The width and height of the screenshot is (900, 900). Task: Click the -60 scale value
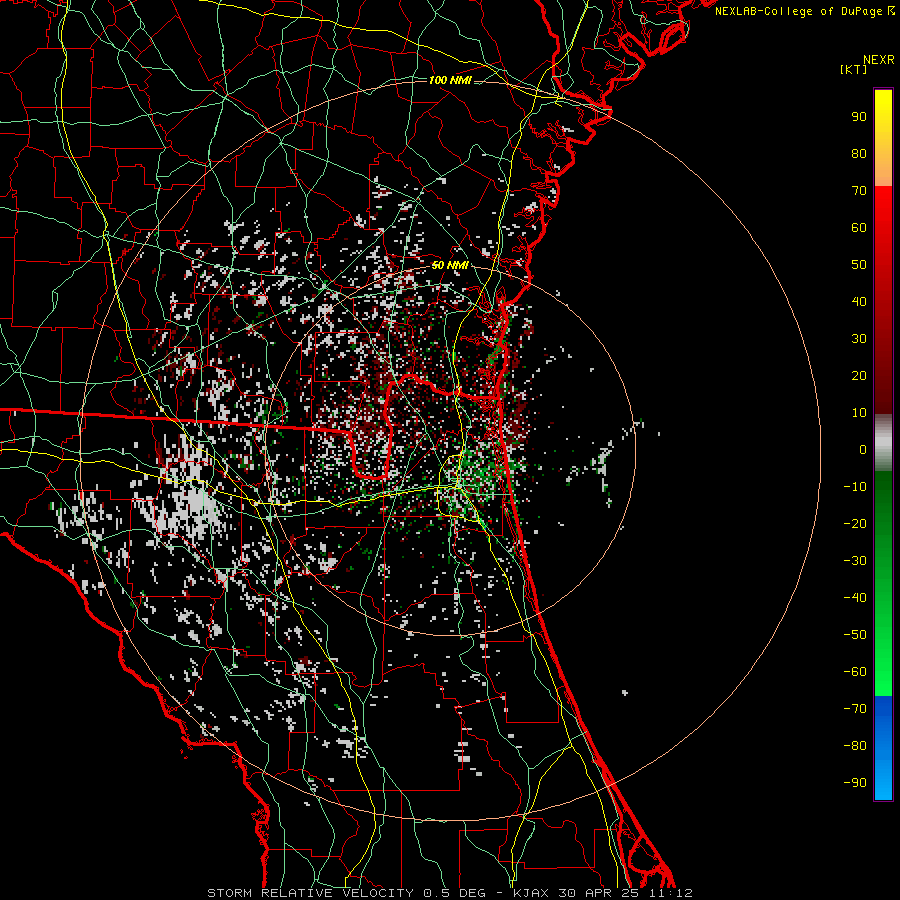855,672
